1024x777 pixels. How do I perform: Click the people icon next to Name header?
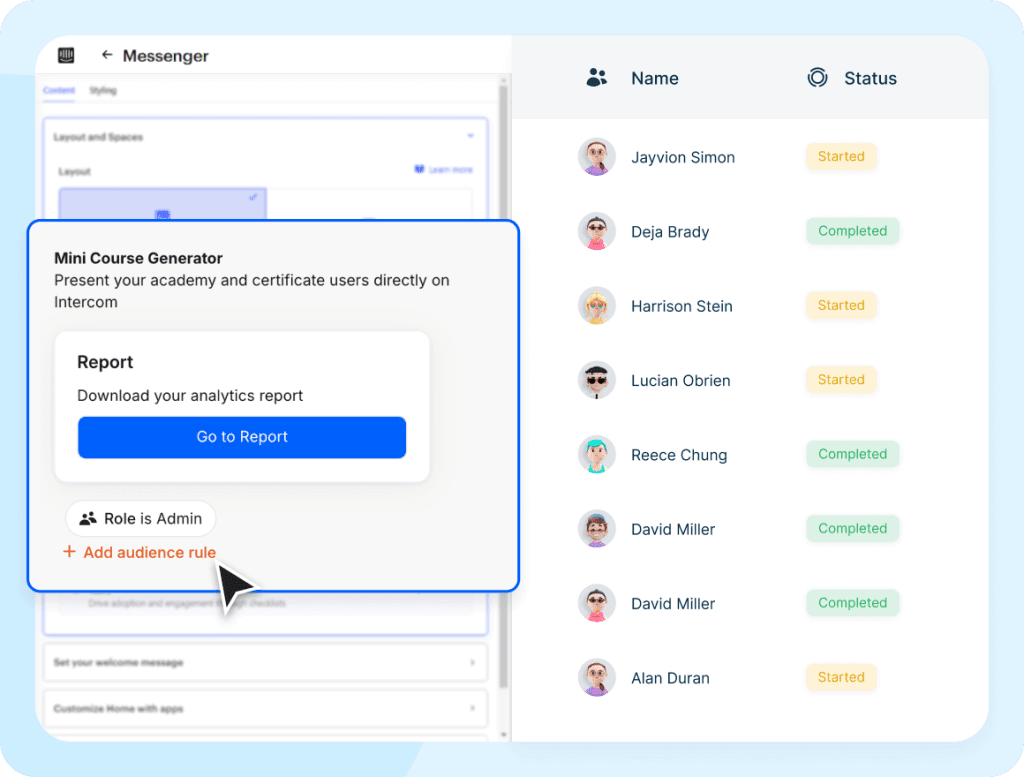[596, 78]
